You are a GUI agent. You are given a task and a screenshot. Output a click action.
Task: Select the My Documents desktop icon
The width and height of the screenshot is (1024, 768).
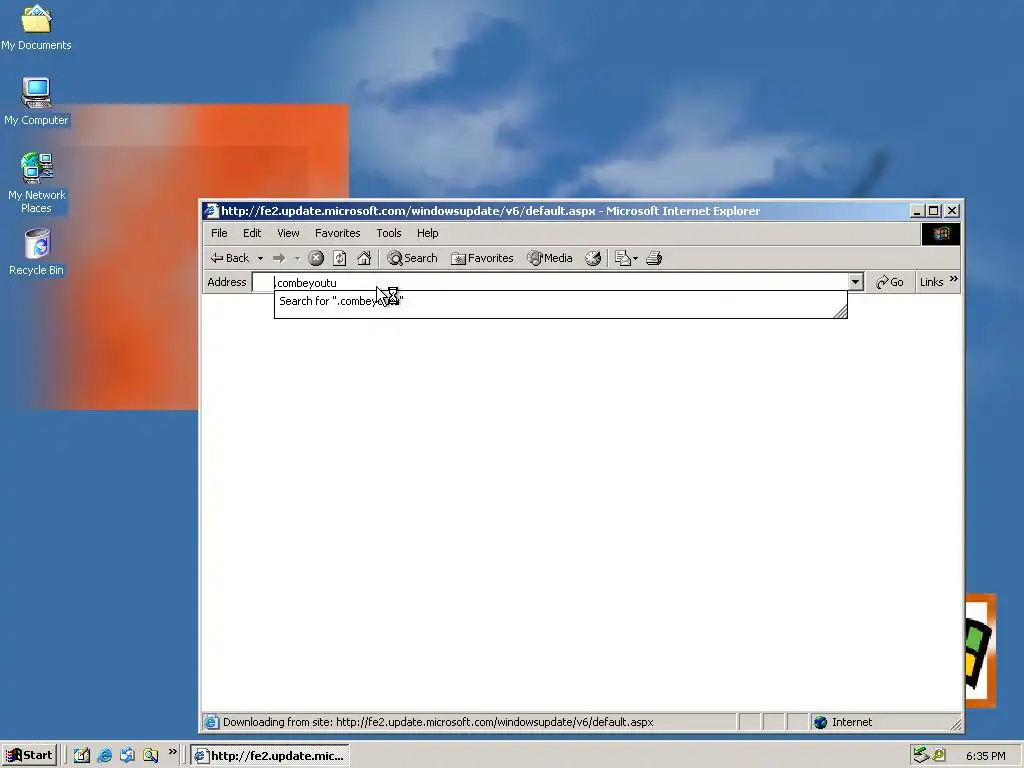36,27
